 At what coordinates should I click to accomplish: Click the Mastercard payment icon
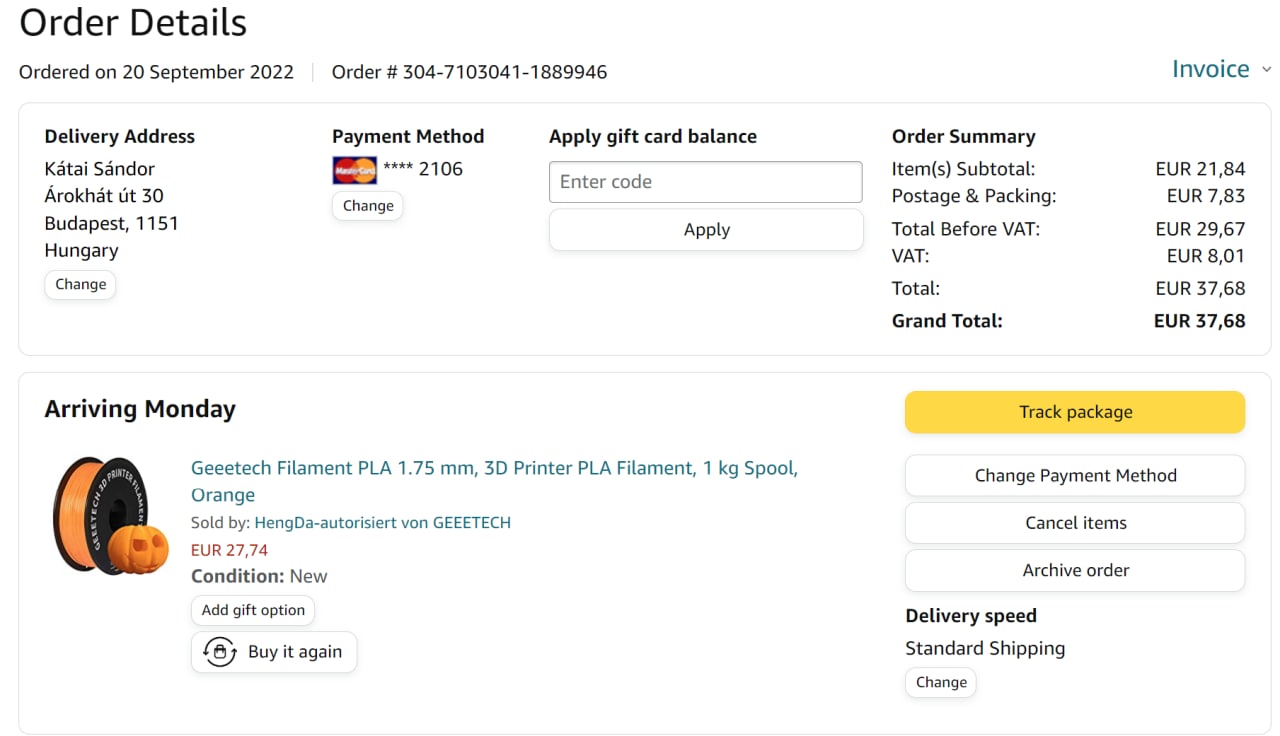click(354, 170)
